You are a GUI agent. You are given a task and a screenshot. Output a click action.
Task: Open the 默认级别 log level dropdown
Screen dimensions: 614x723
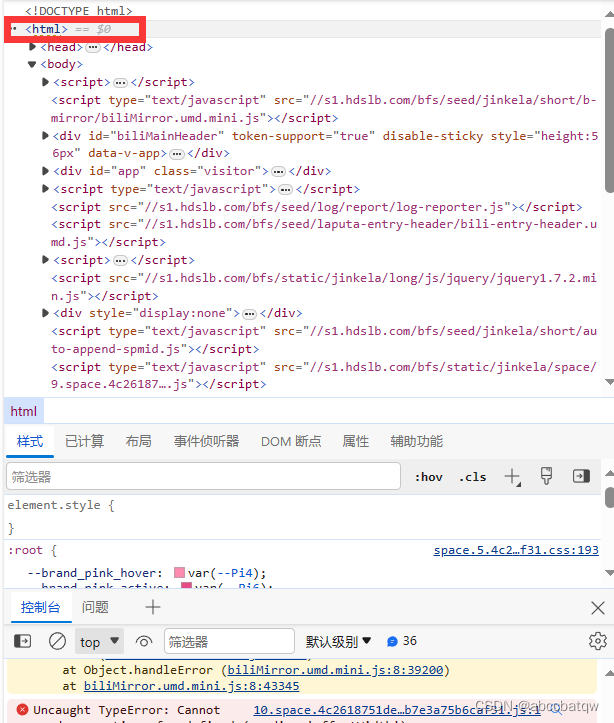pos(338,641)
